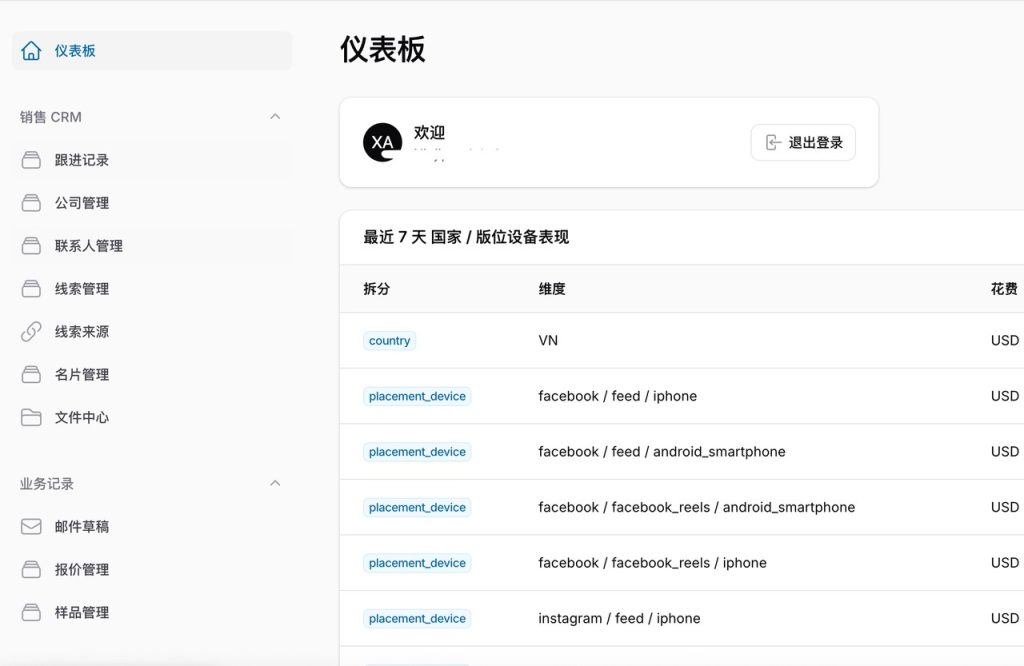
Task: Click the 跟进记录 sidebar icon
Action: [x=31, y=160]
